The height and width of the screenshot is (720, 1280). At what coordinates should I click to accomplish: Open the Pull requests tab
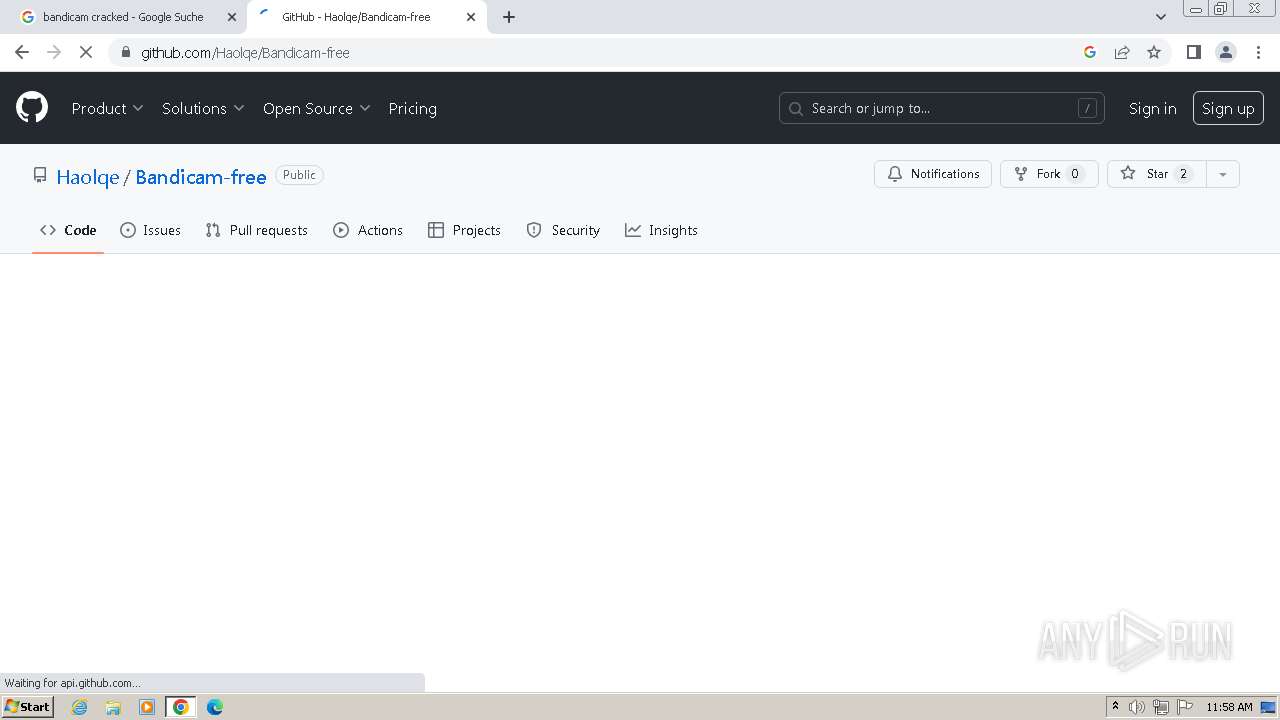tap(257, 230)
